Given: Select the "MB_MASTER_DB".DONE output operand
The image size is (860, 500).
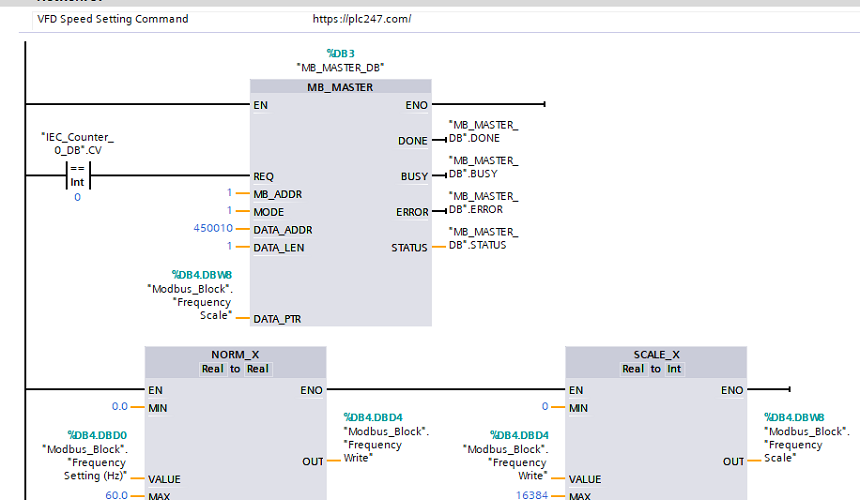Looking at the screenshot, I should pos(483,132).
